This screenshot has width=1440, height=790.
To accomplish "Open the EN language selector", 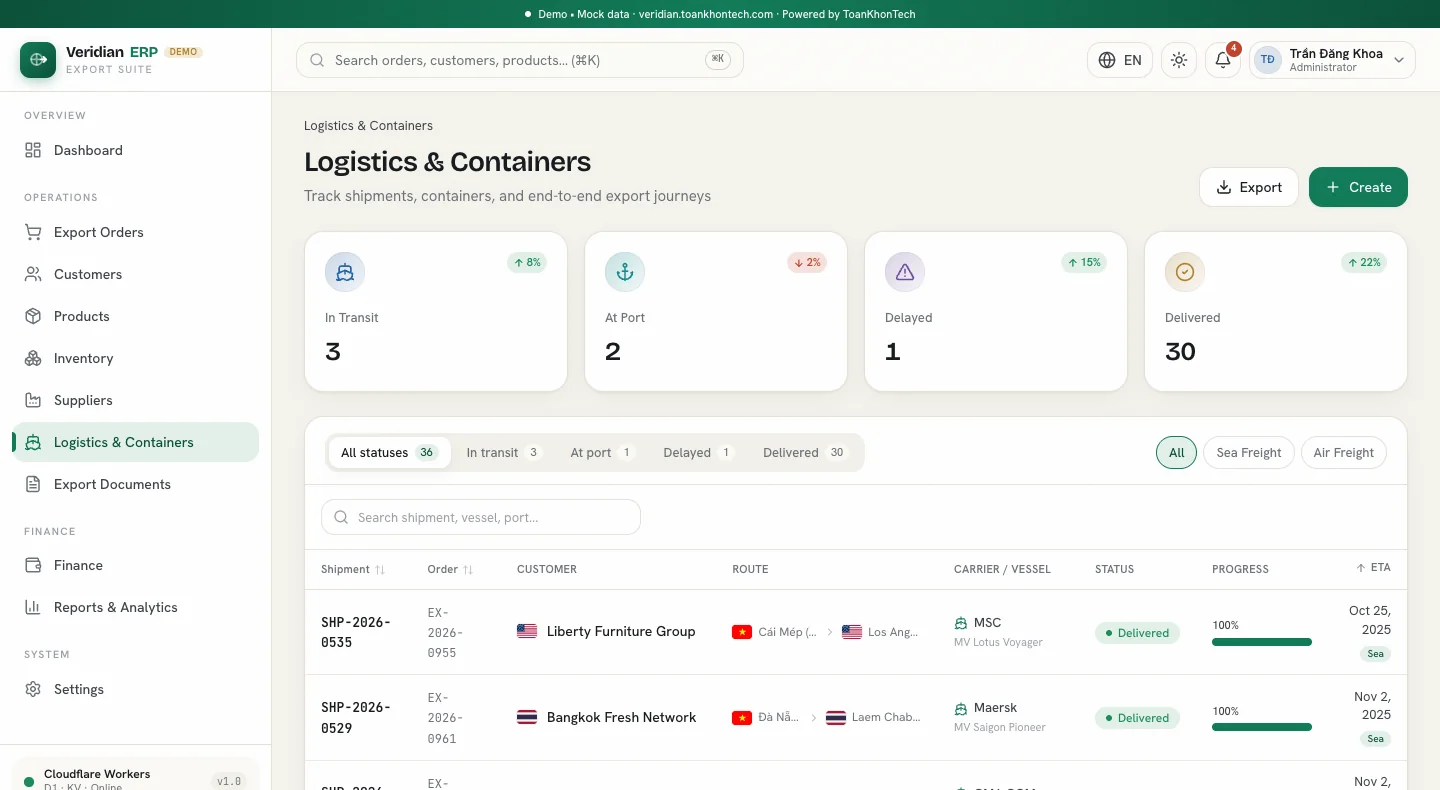I will pos(1120,60).
